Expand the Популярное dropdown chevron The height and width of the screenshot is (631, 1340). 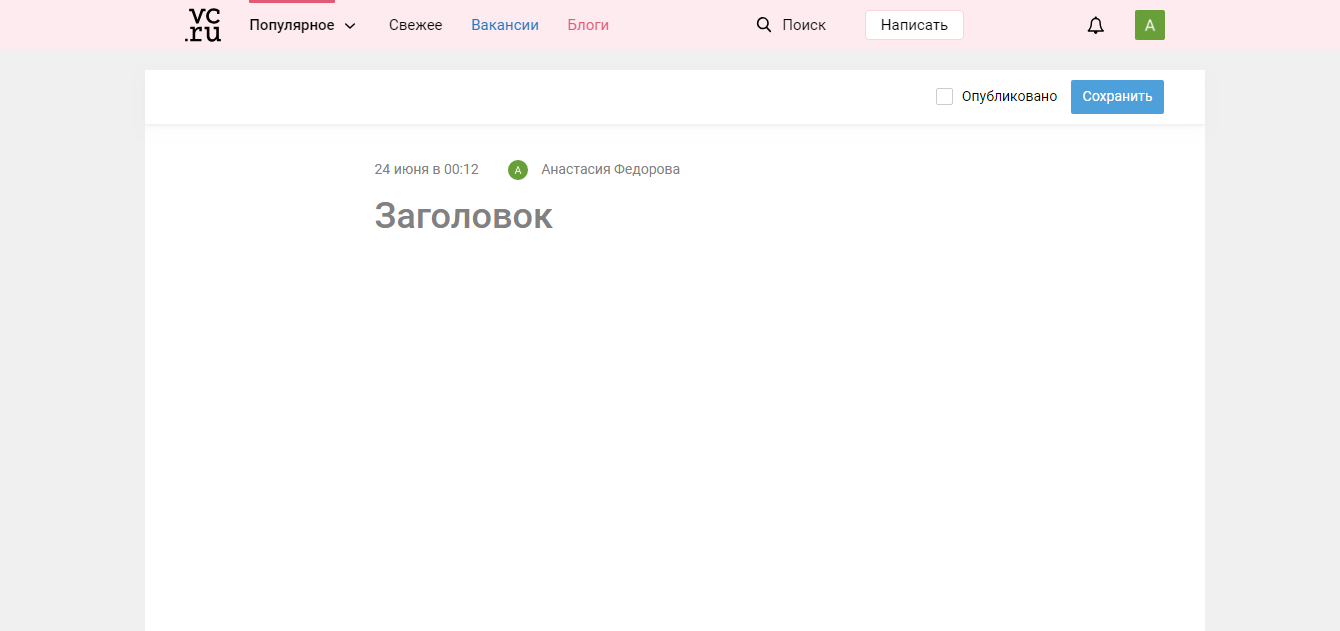349,25
